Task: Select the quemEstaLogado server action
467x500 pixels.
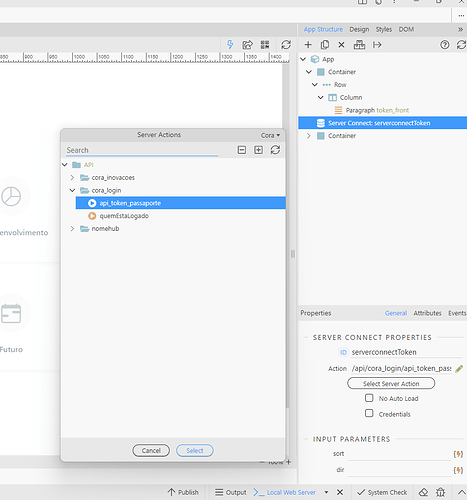Action: (x=124, y=216)
